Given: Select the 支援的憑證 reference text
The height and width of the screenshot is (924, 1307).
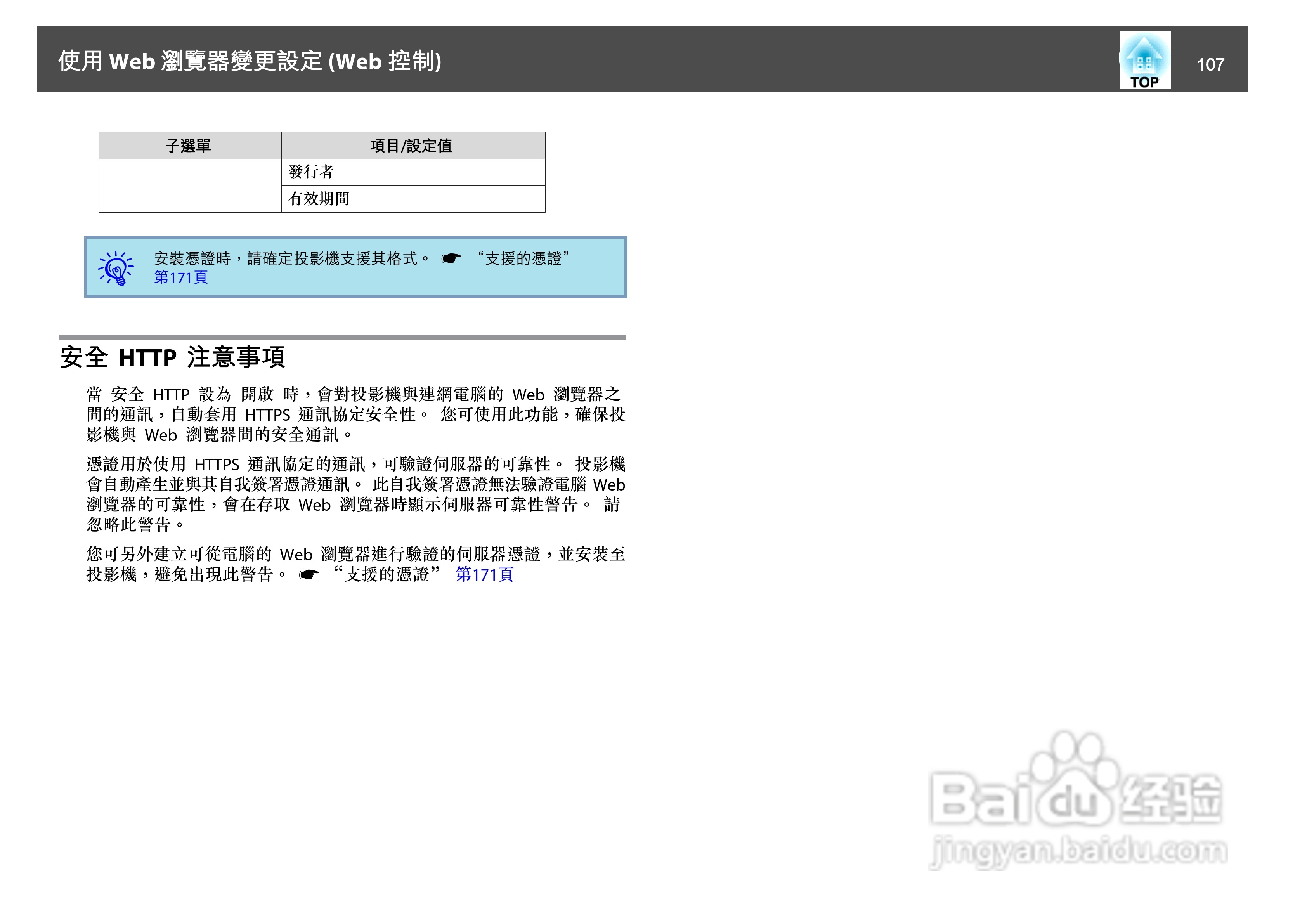Looking at the screenshot, I should [524, 259].
